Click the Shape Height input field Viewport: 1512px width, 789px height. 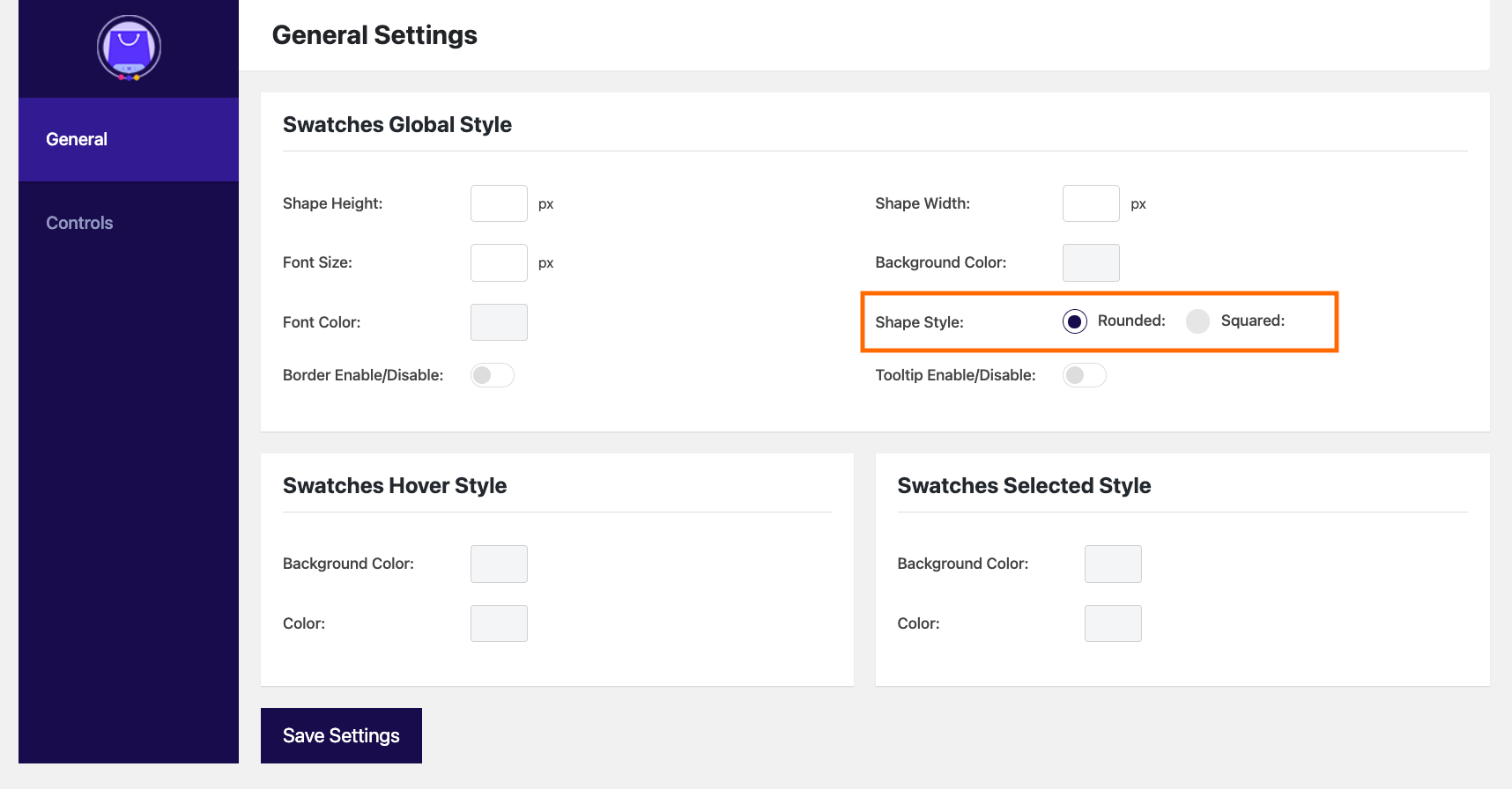pyautogui.click(x=499, y=203)
